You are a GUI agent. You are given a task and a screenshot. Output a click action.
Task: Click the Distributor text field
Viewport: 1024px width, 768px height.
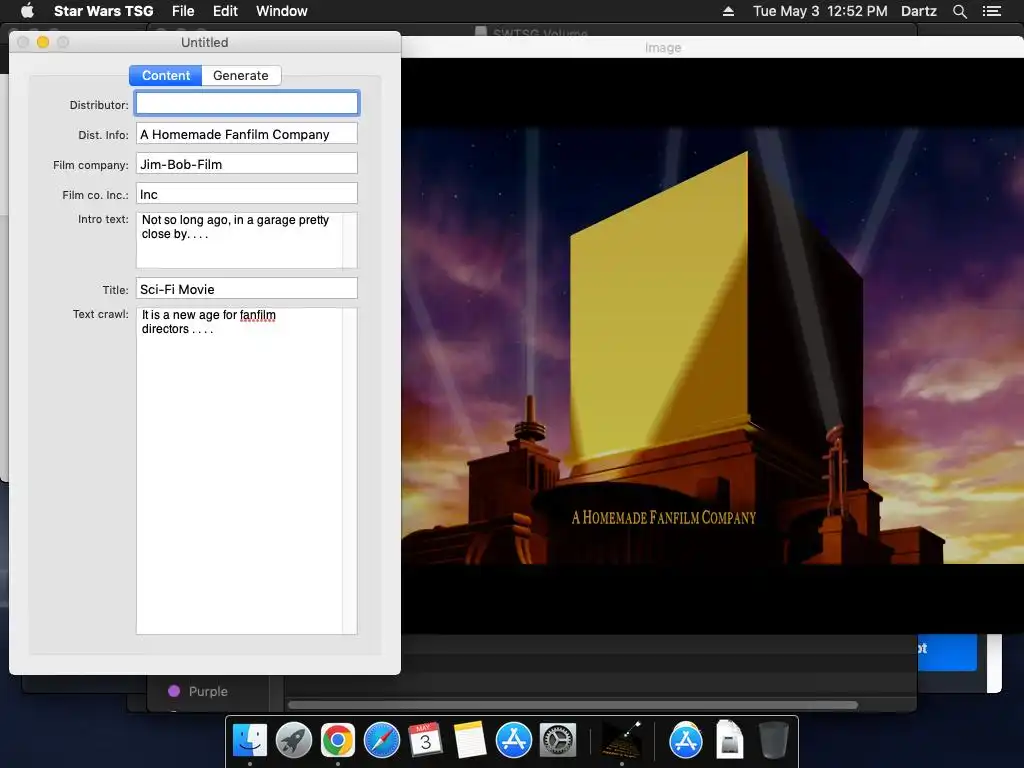(247, 103)
